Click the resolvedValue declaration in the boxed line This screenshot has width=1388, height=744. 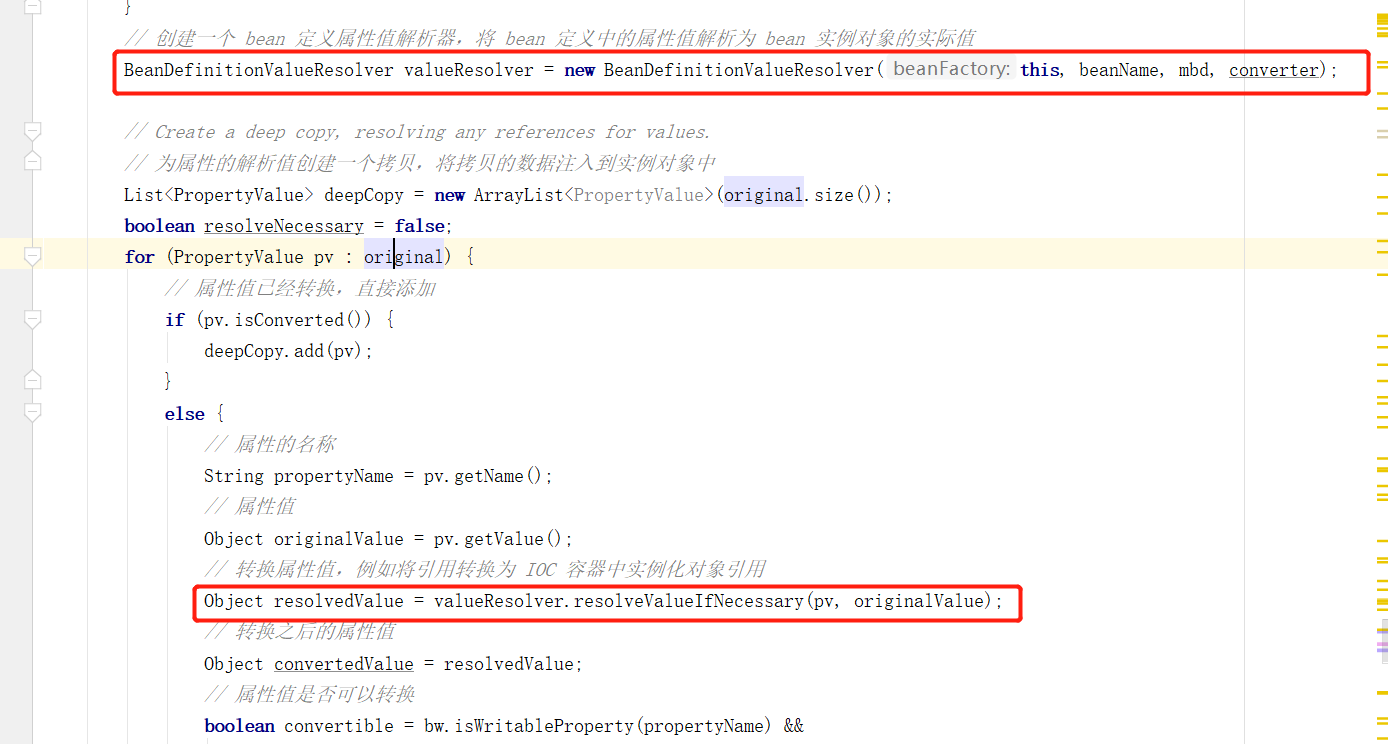(338, 601)
